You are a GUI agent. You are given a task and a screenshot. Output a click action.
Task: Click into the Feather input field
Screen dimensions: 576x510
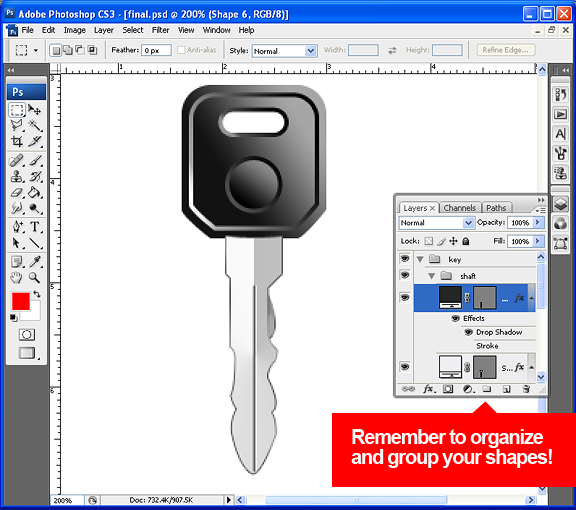point(156,50)
